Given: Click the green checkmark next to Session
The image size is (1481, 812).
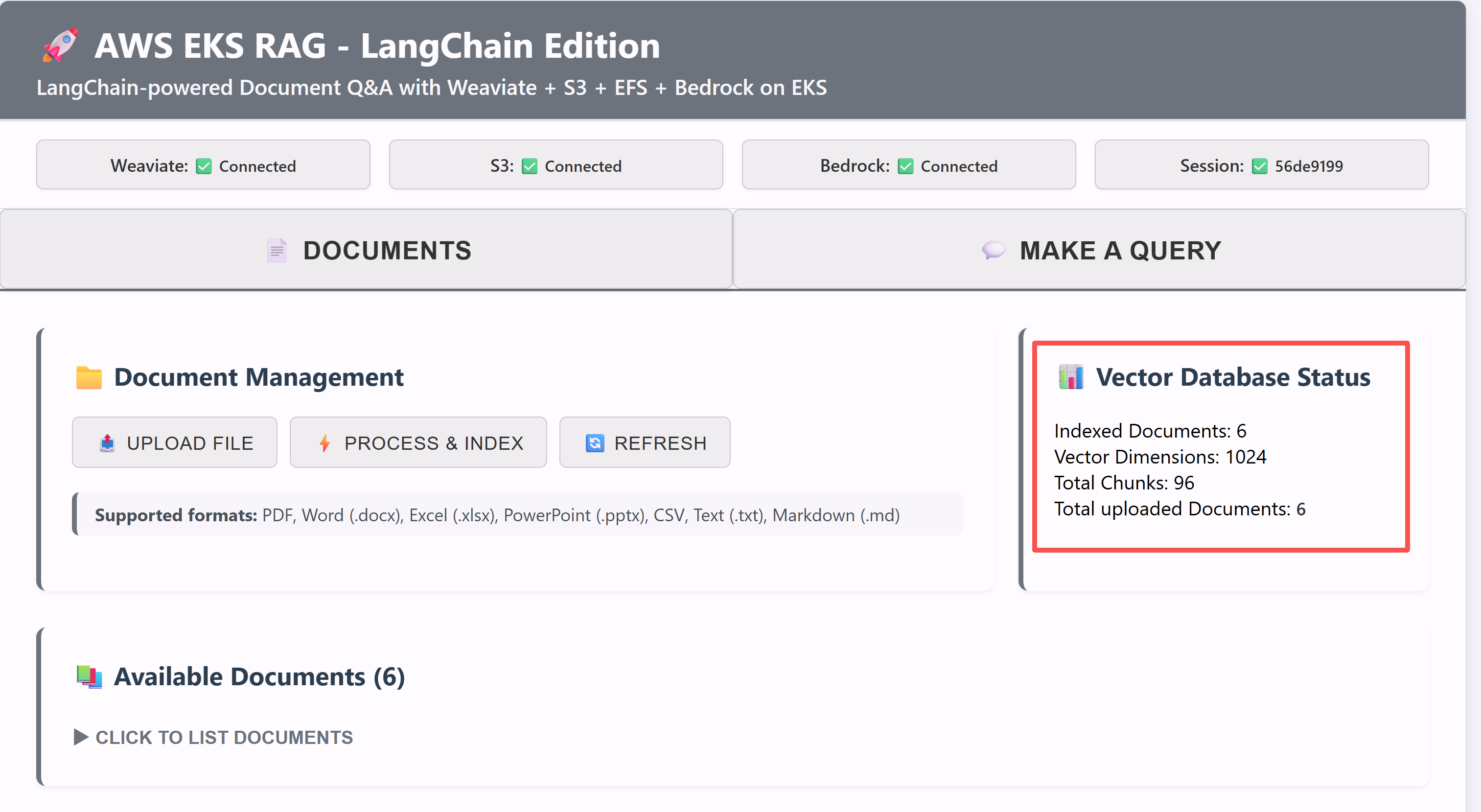Looking at the screenshot, I should (x=1260, y=166).
